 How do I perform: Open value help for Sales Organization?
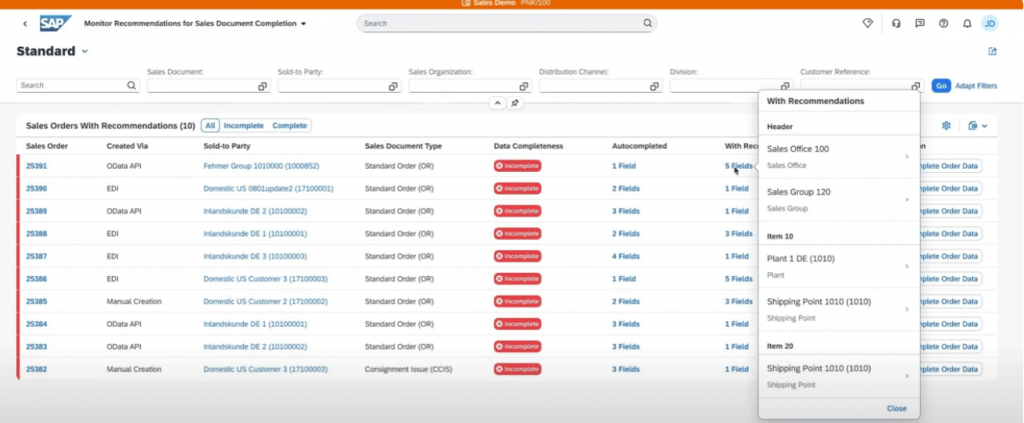click(524, 86)
